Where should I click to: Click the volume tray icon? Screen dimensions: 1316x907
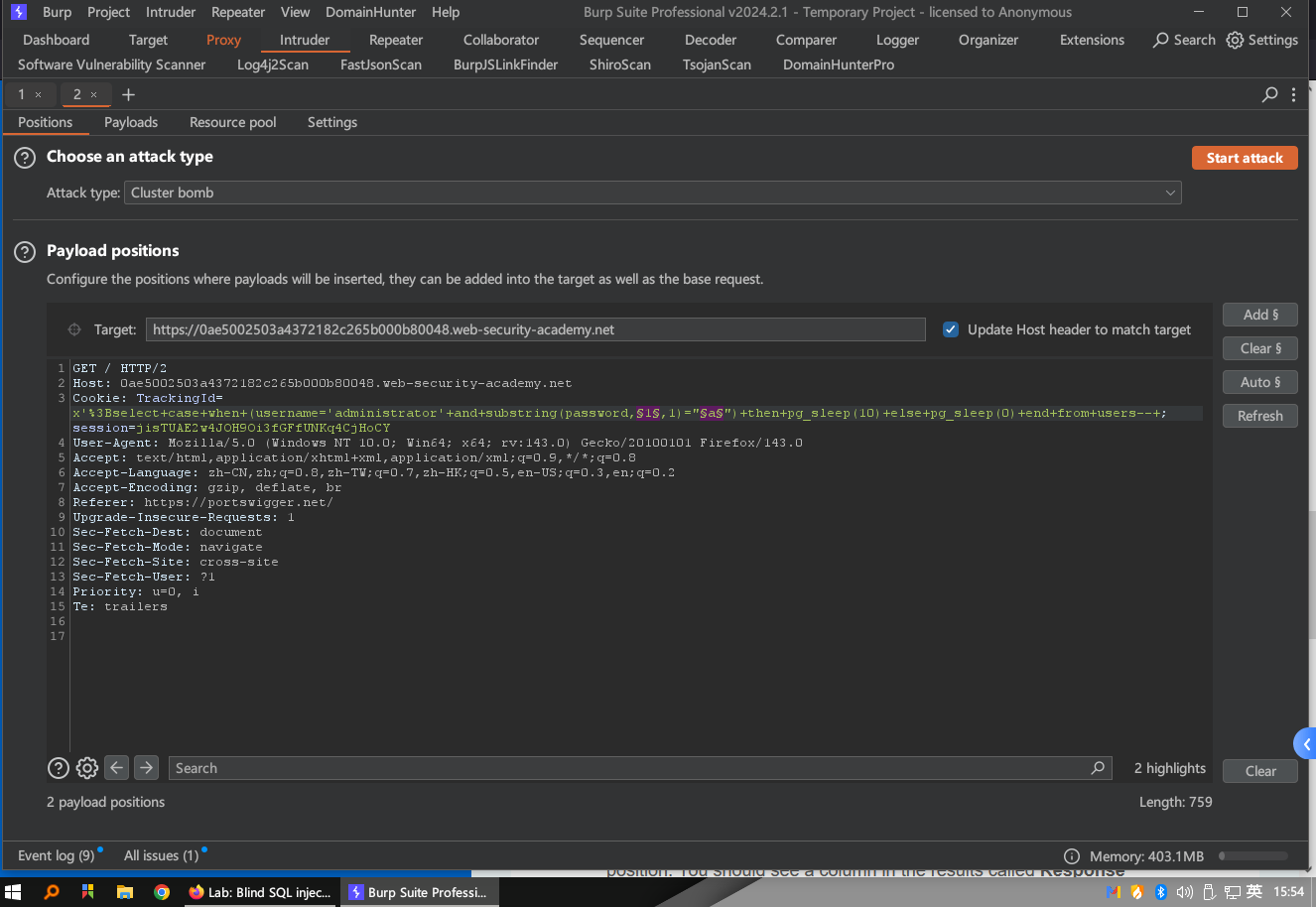1184,892
